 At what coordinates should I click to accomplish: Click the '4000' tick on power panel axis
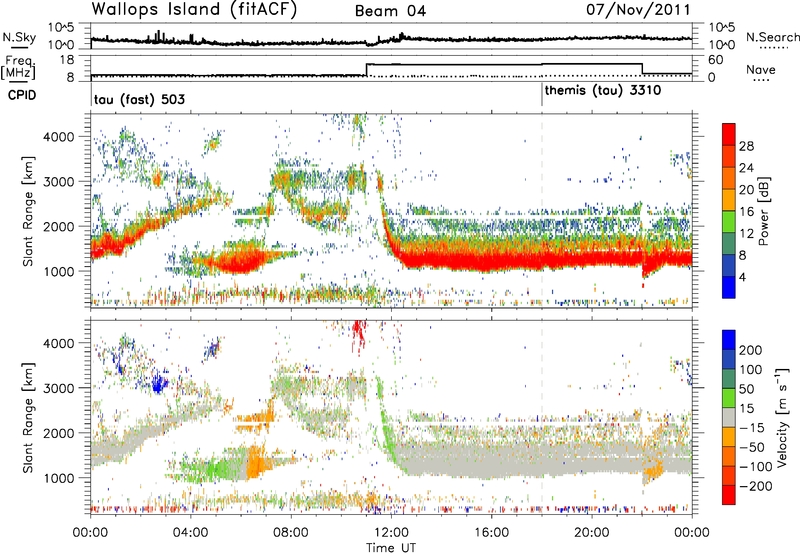tap(58, 137)
